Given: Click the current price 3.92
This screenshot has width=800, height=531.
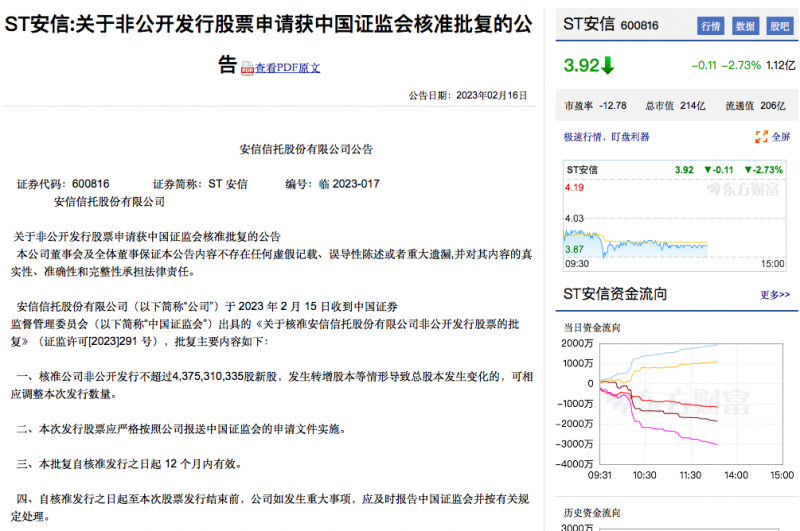Looking at the screenshot, I should coord(581,65).
